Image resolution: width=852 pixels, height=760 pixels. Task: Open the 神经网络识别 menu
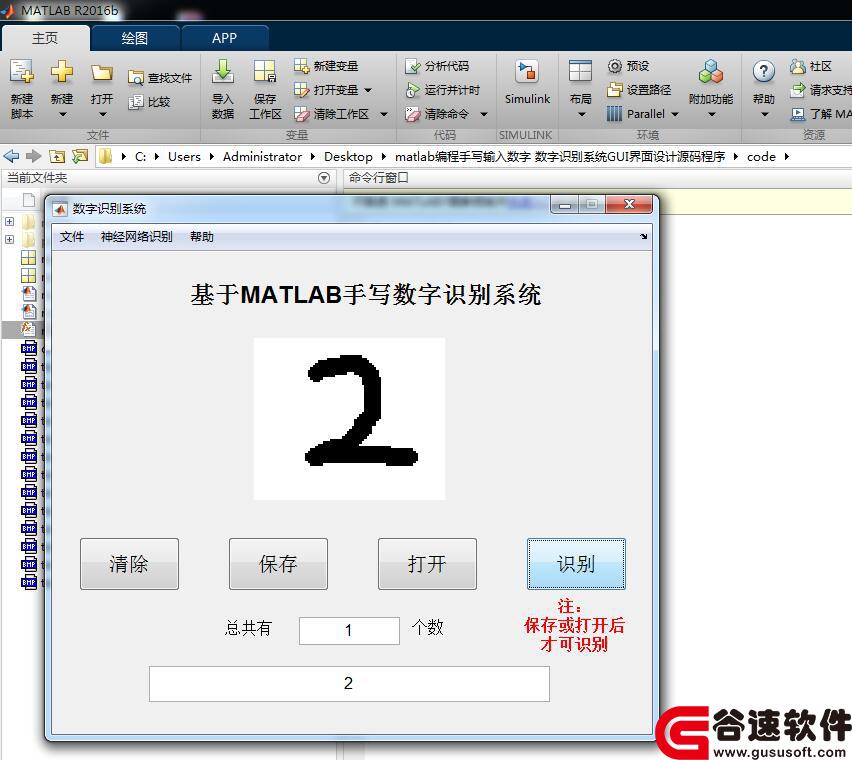136,237
